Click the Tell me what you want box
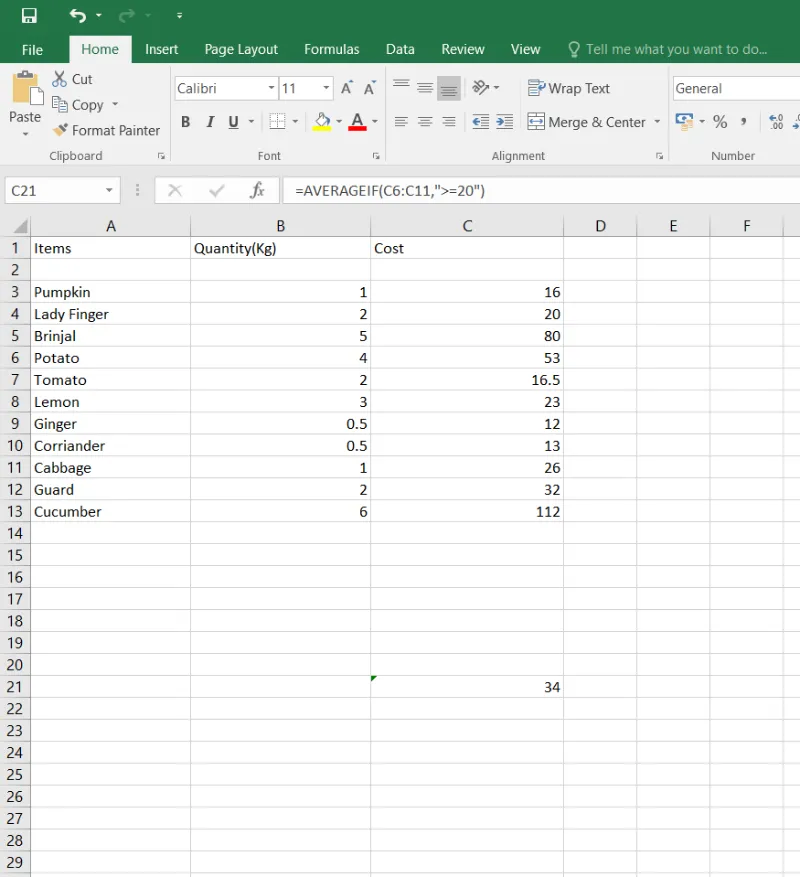The image size is (800, 877). [x=668, y=49]
